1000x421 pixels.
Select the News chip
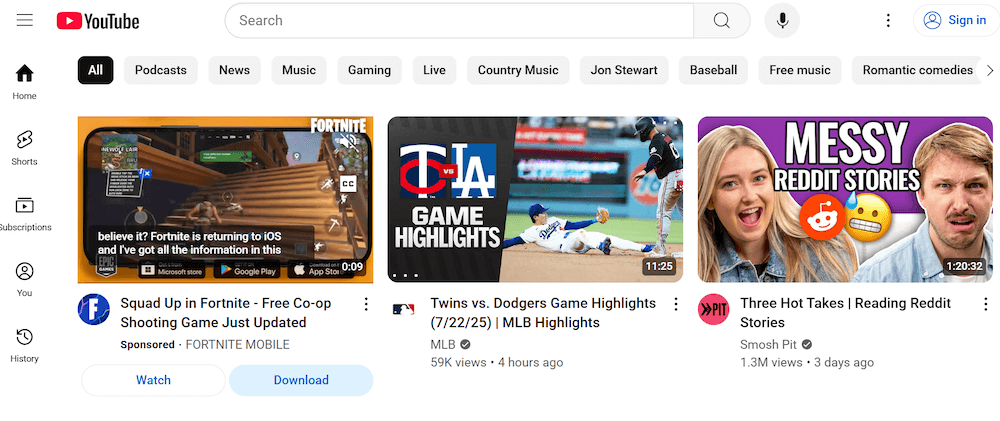234,70
